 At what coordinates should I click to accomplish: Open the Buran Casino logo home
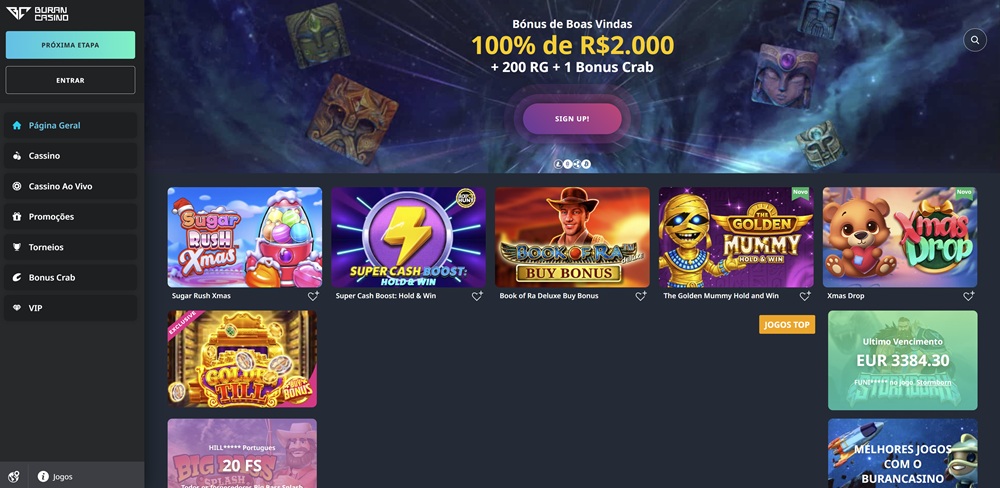[38, 14]
